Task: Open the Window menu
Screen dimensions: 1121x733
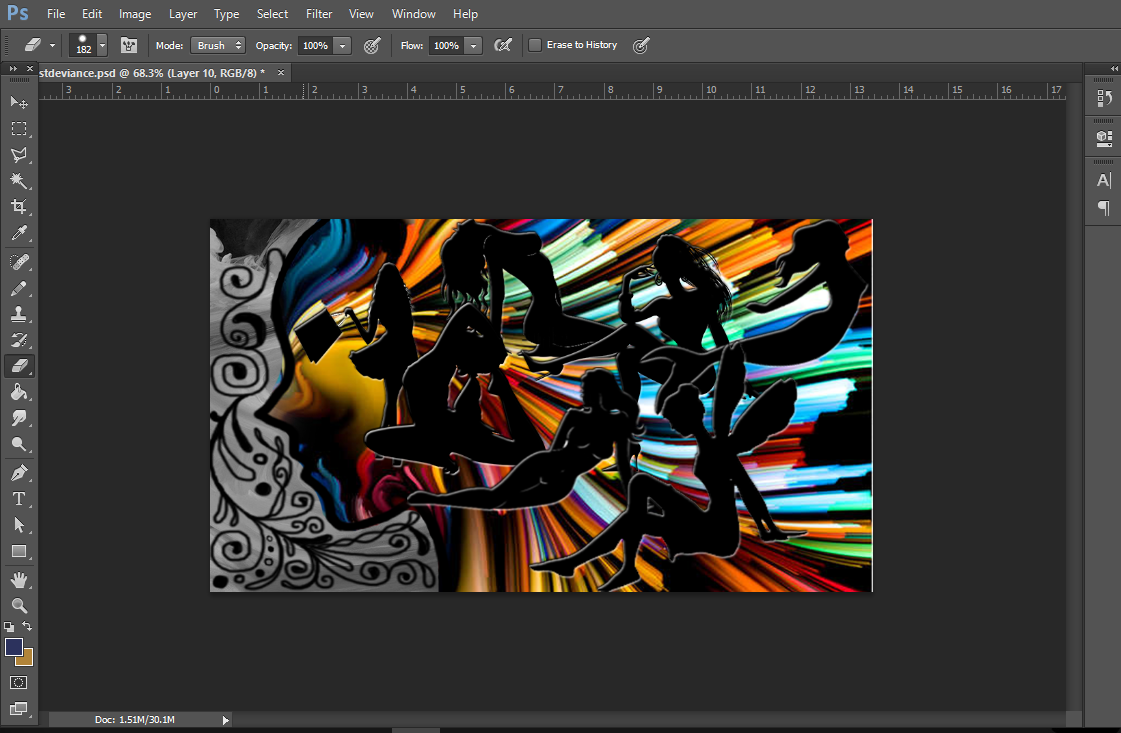Action: click(413, 14)
